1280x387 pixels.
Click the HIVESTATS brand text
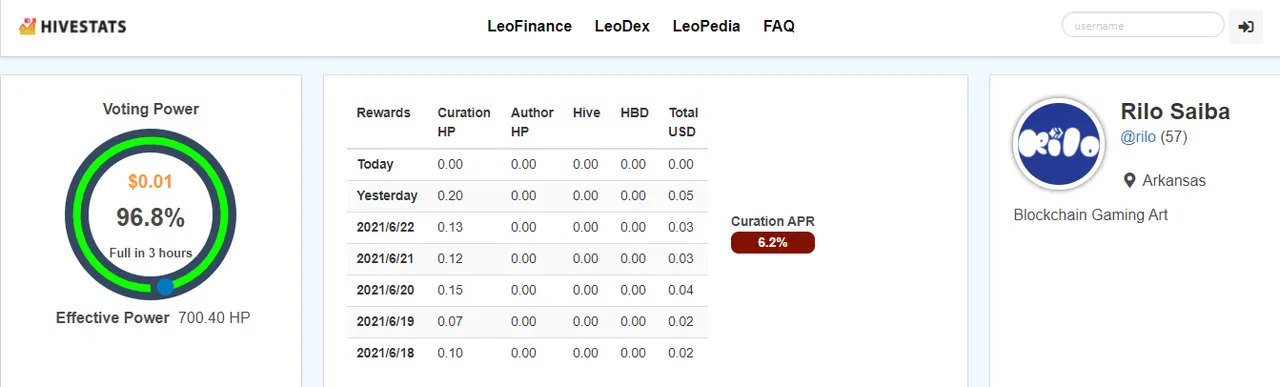pyautogui.click(x=84, y=27)
